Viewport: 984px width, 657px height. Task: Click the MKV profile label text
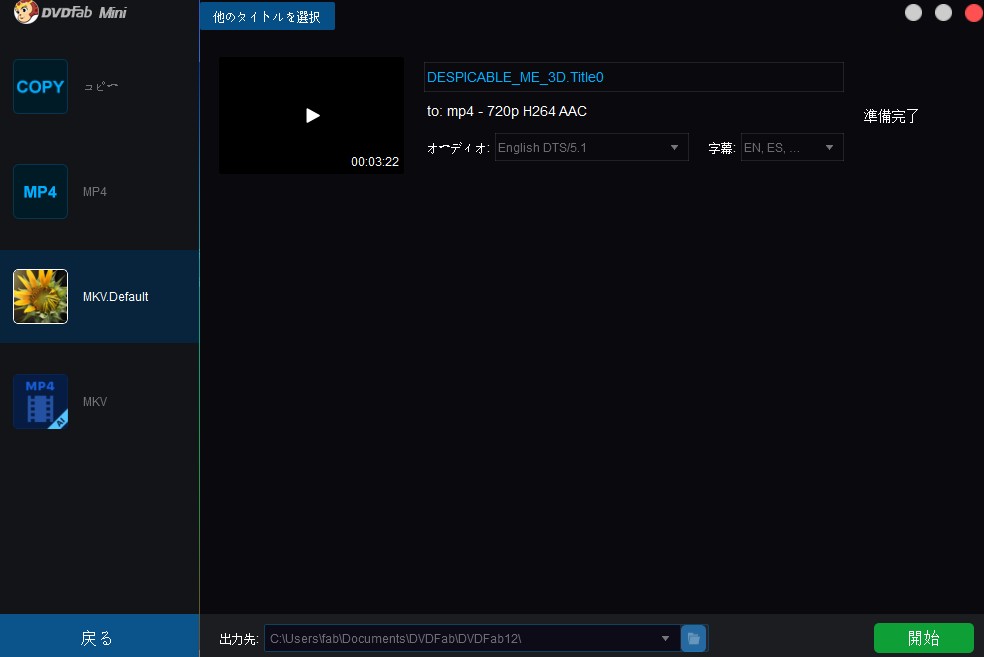[95, 402]
